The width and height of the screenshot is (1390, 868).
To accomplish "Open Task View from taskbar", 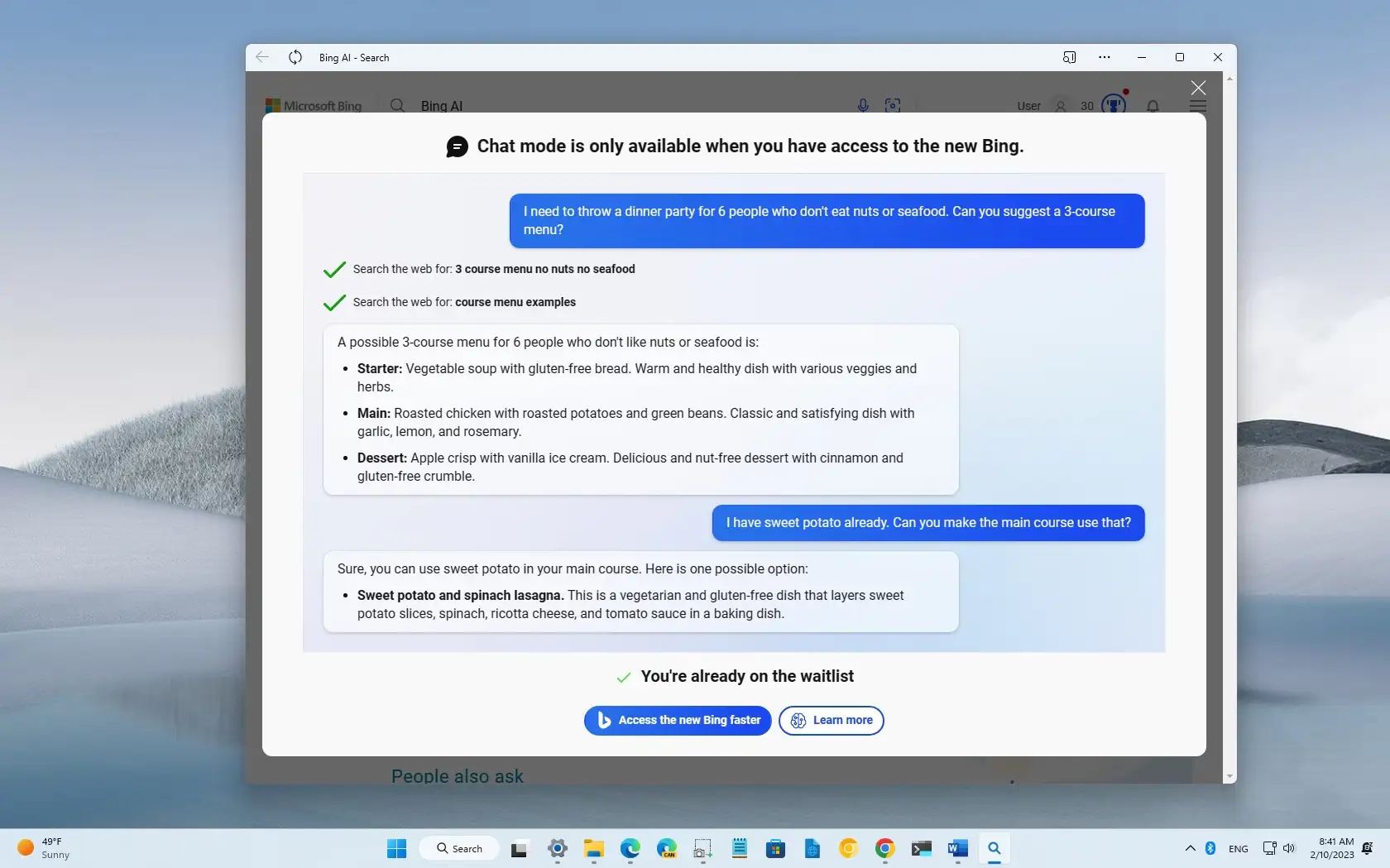I will click(x=520, y=848).
